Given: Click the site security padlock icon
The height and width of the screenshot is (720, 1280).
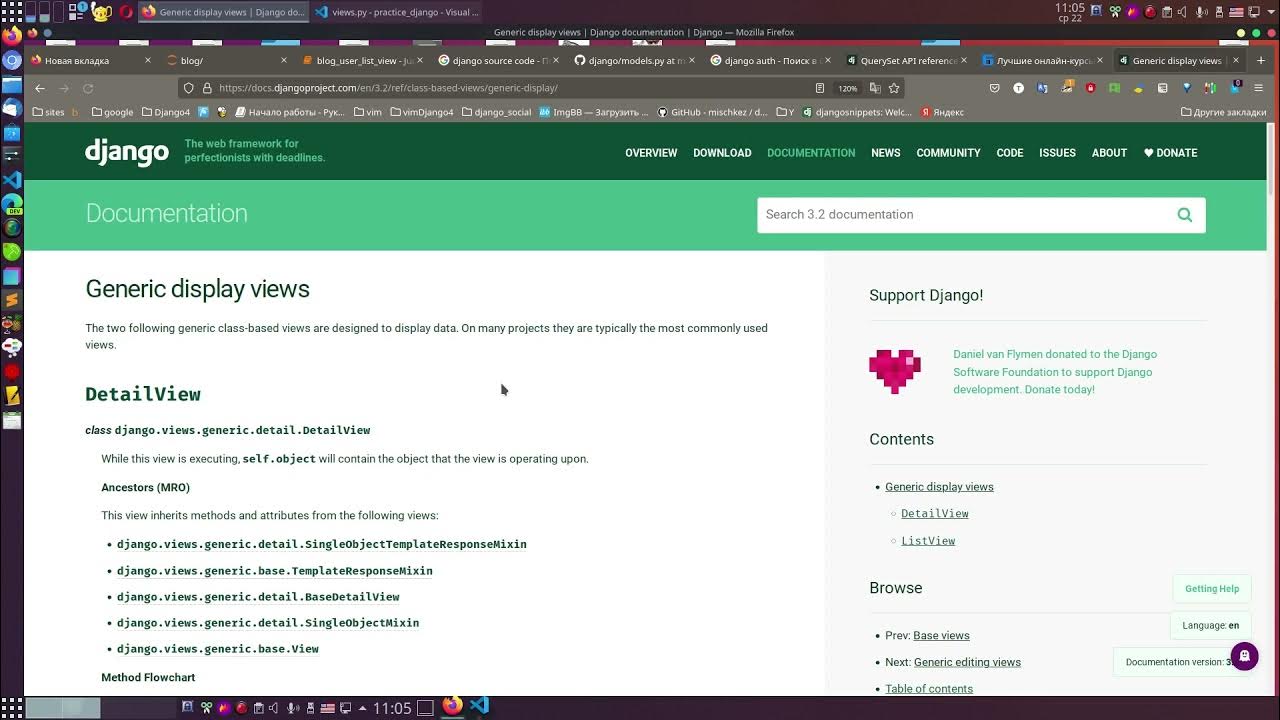Looking at the screenshot, I should pyautogui.click(x=207, y=88).
